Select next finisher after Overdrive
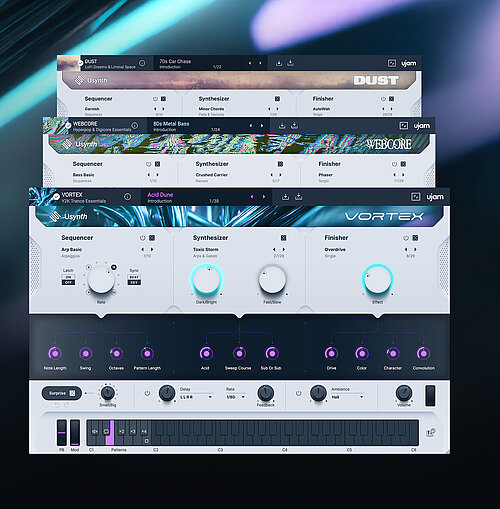The height and width of the screenshot is (509, 500). pos(415,249)
